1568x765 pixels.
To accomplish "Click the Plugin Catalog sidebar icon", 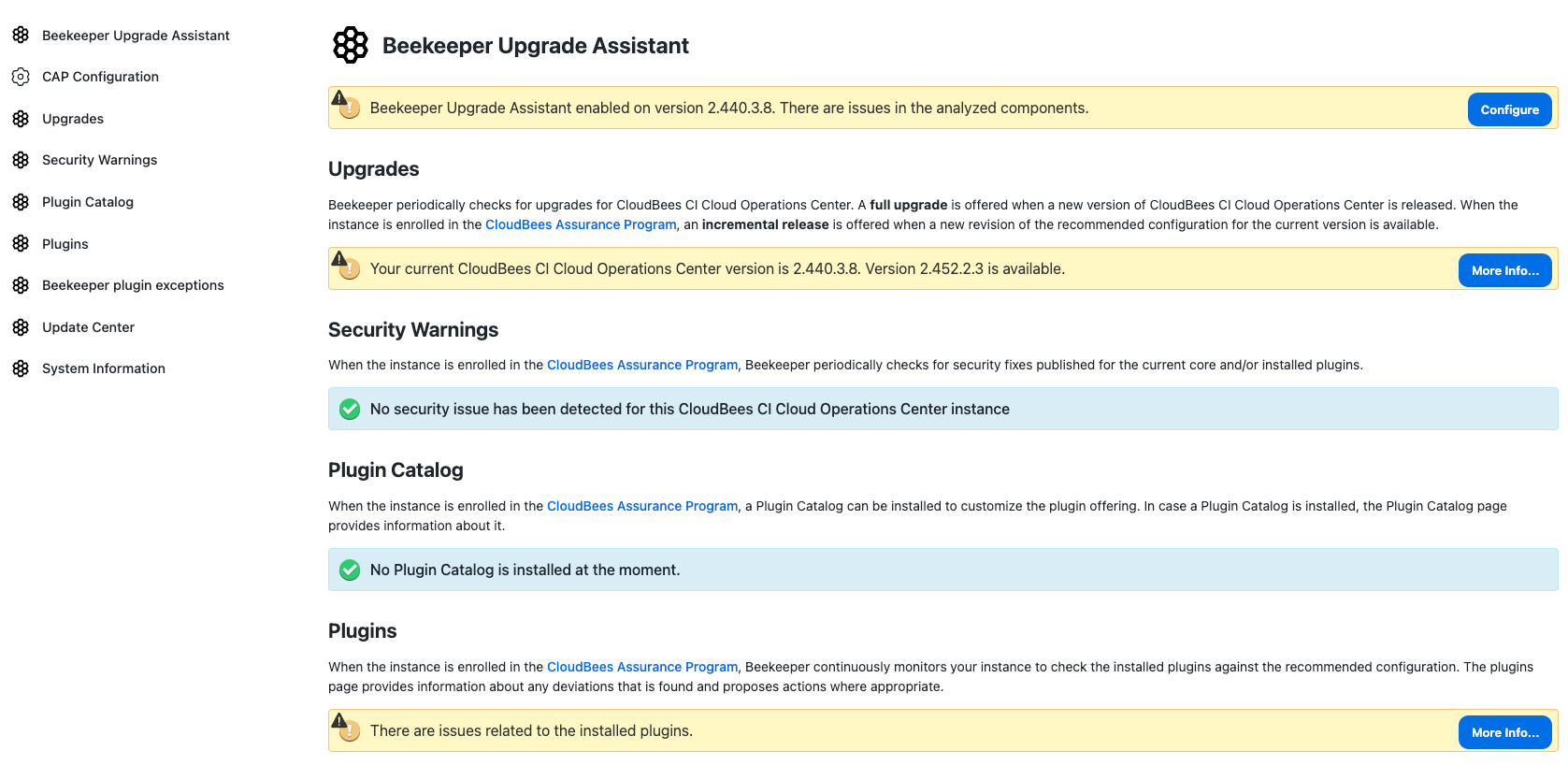I will [21, 202].
